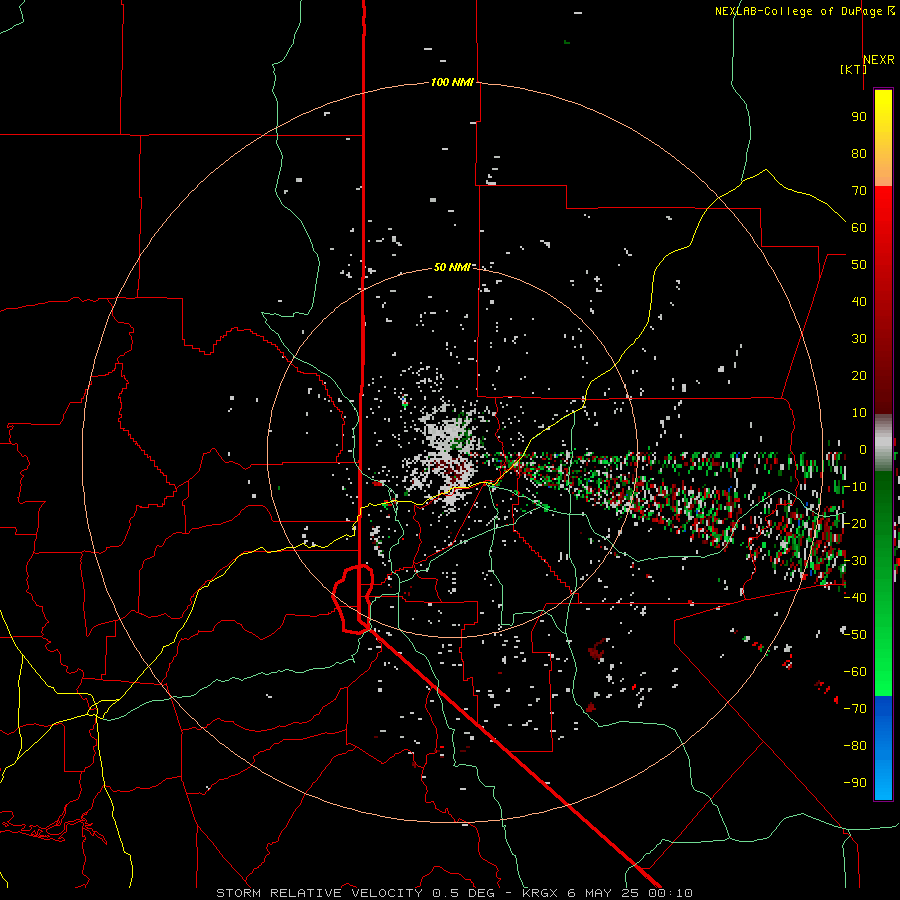The width and height of the screenshot is (900, 900).
Task: Select the positive 50 knot scale value
Action: point(859,265)
